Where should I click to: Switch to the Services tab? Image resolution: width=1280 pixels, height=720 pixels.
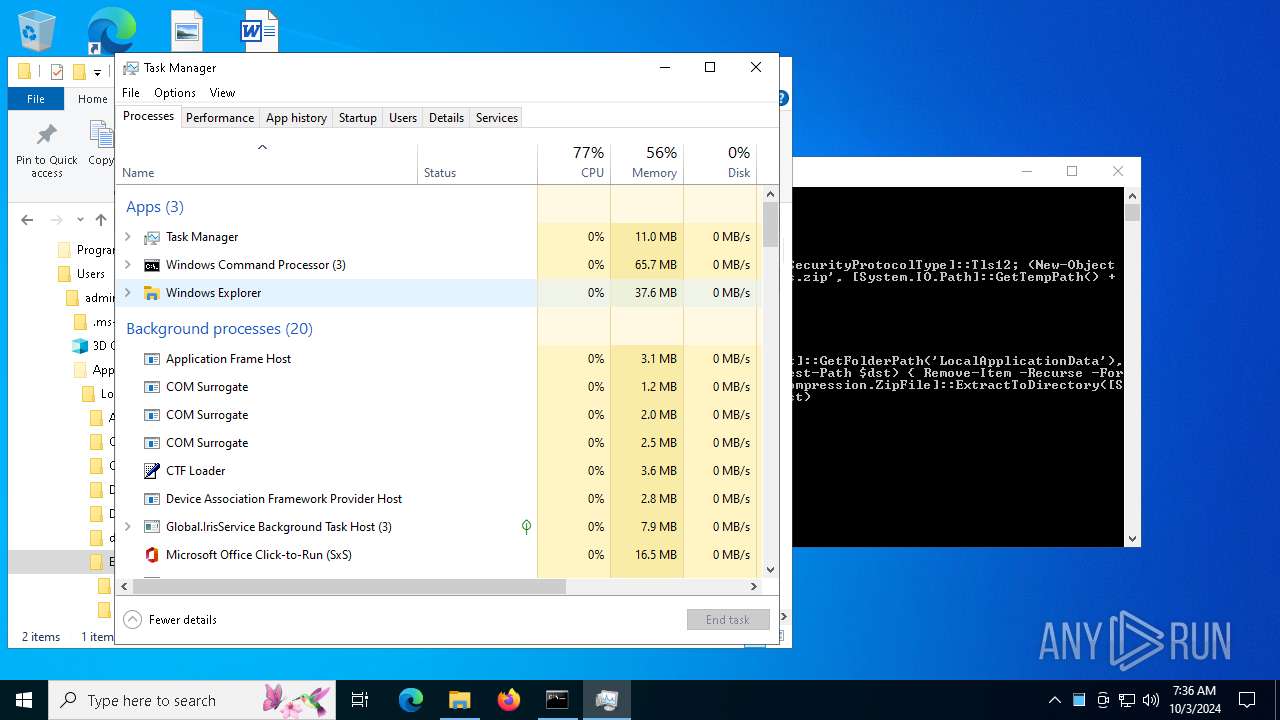pyautogui.click(x=497, y=118)
